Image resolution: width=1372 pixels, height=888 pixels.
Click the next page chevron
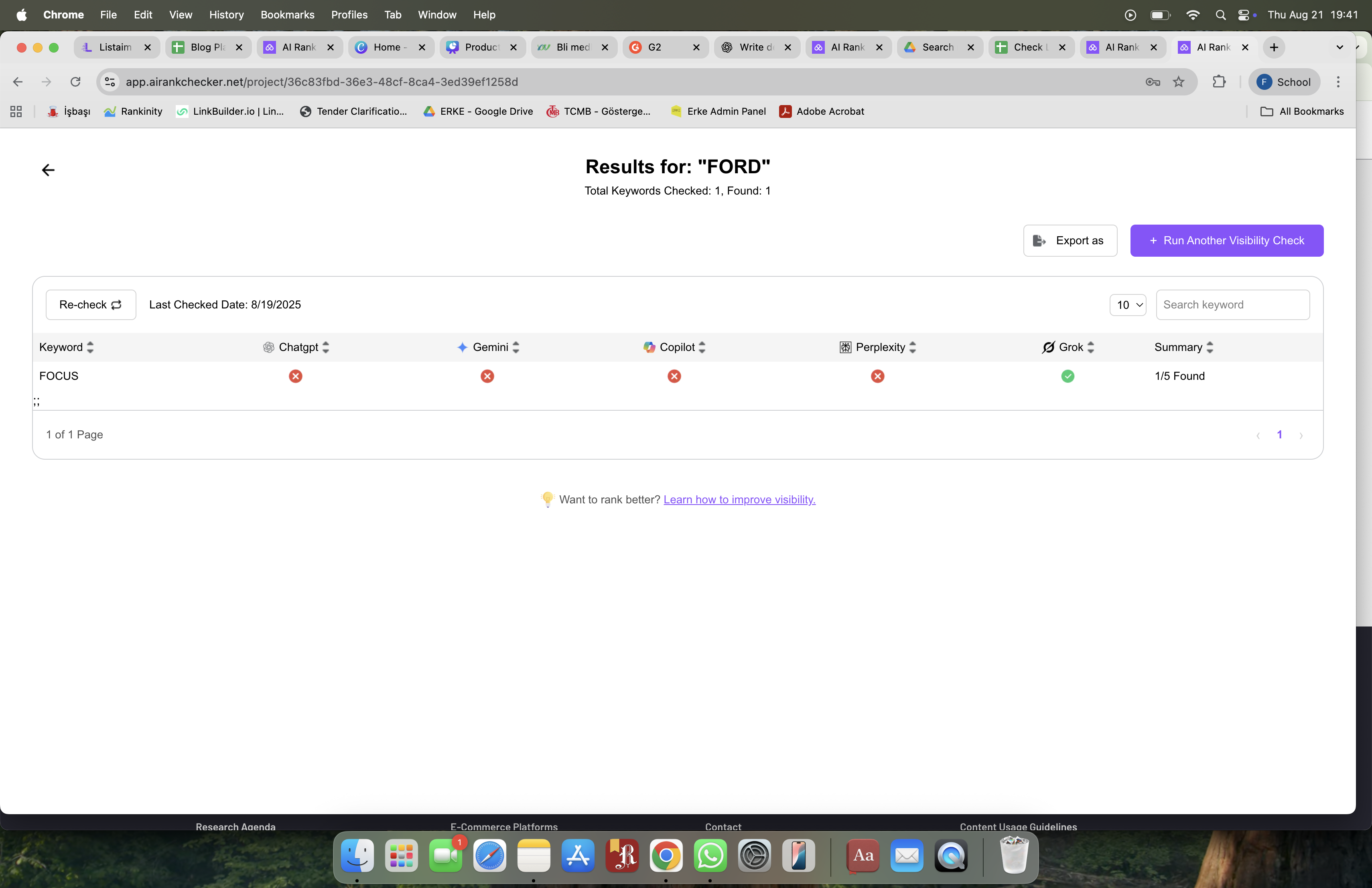click(x=1301, y=436)
